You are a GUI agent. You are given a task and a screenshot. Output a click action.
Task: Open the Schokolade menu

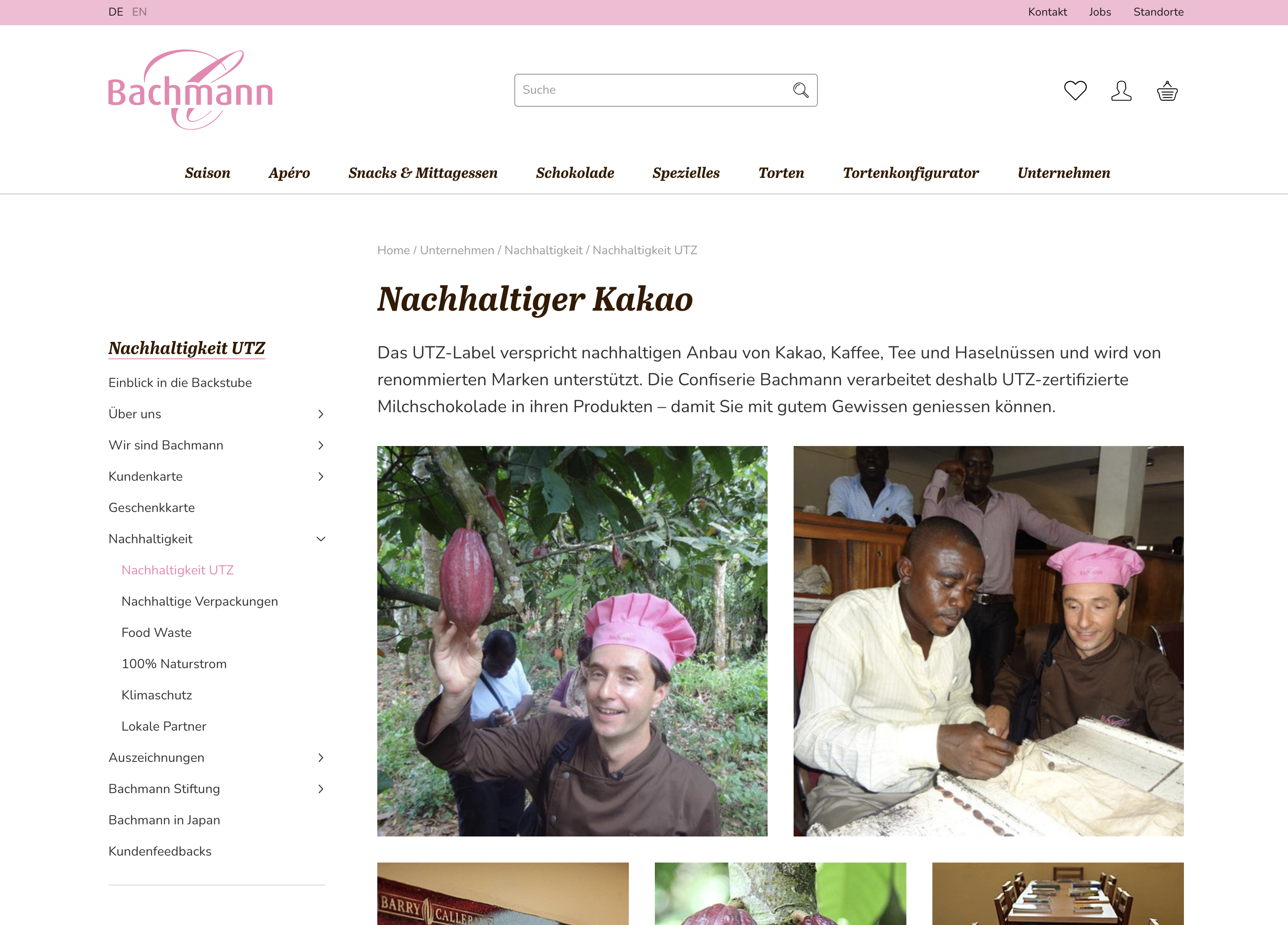(575, 173)
